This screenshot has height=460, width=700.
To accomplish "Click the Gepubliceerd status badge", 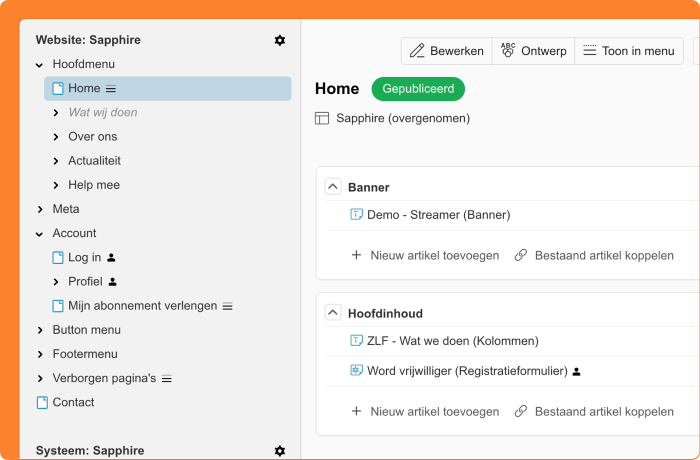I will click(x=418, y=89).
